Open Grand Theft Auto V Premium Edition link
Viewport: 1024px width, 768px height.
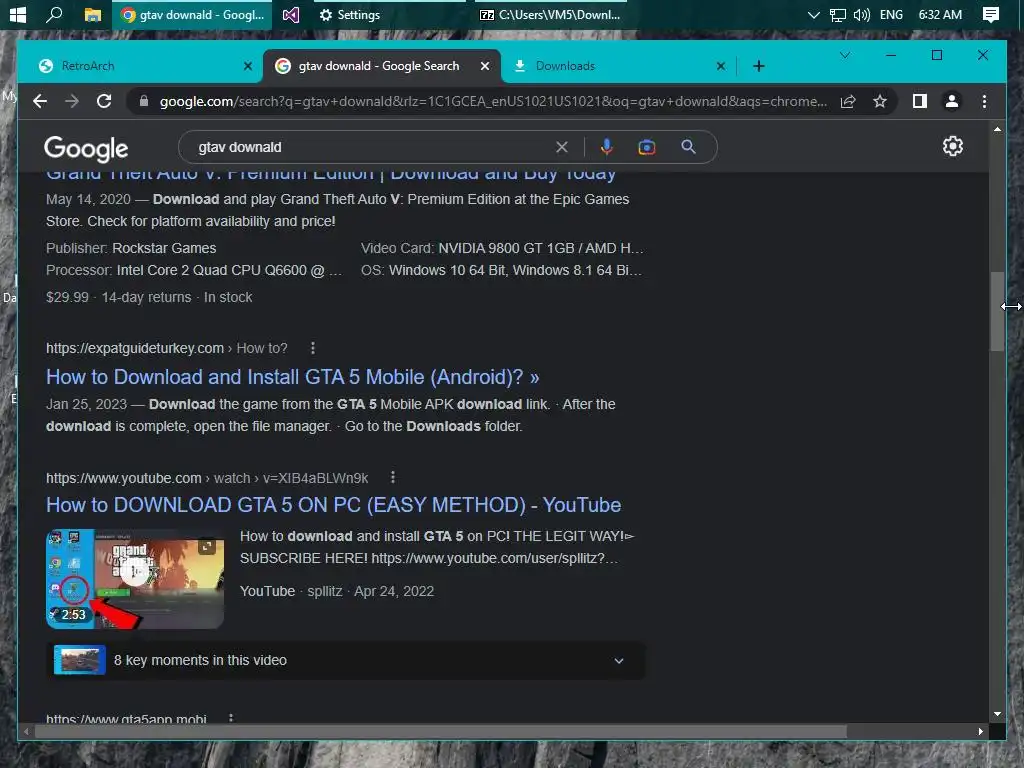(331, 175)
